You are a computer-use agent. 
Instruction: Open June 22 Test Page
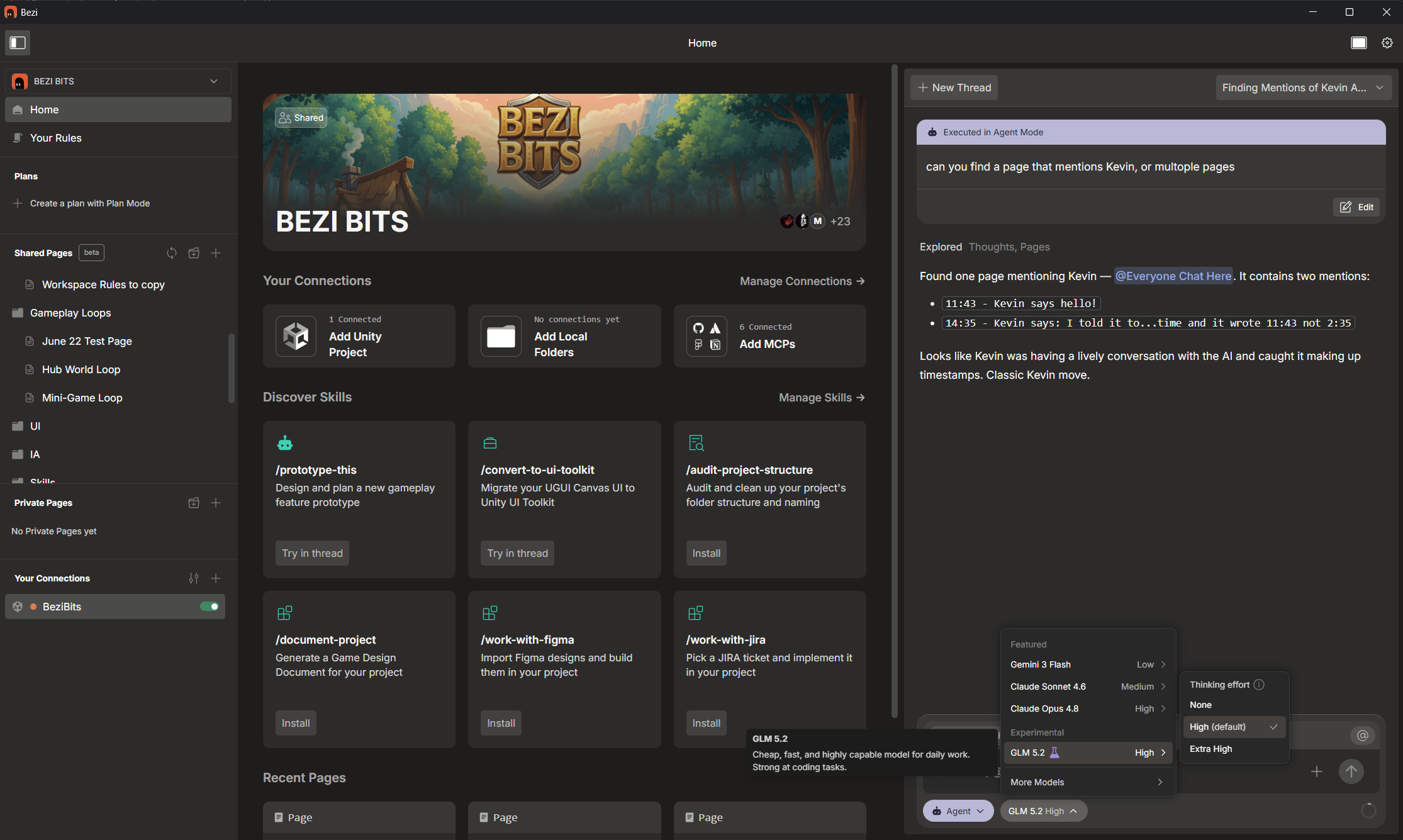tap(87, 341)
